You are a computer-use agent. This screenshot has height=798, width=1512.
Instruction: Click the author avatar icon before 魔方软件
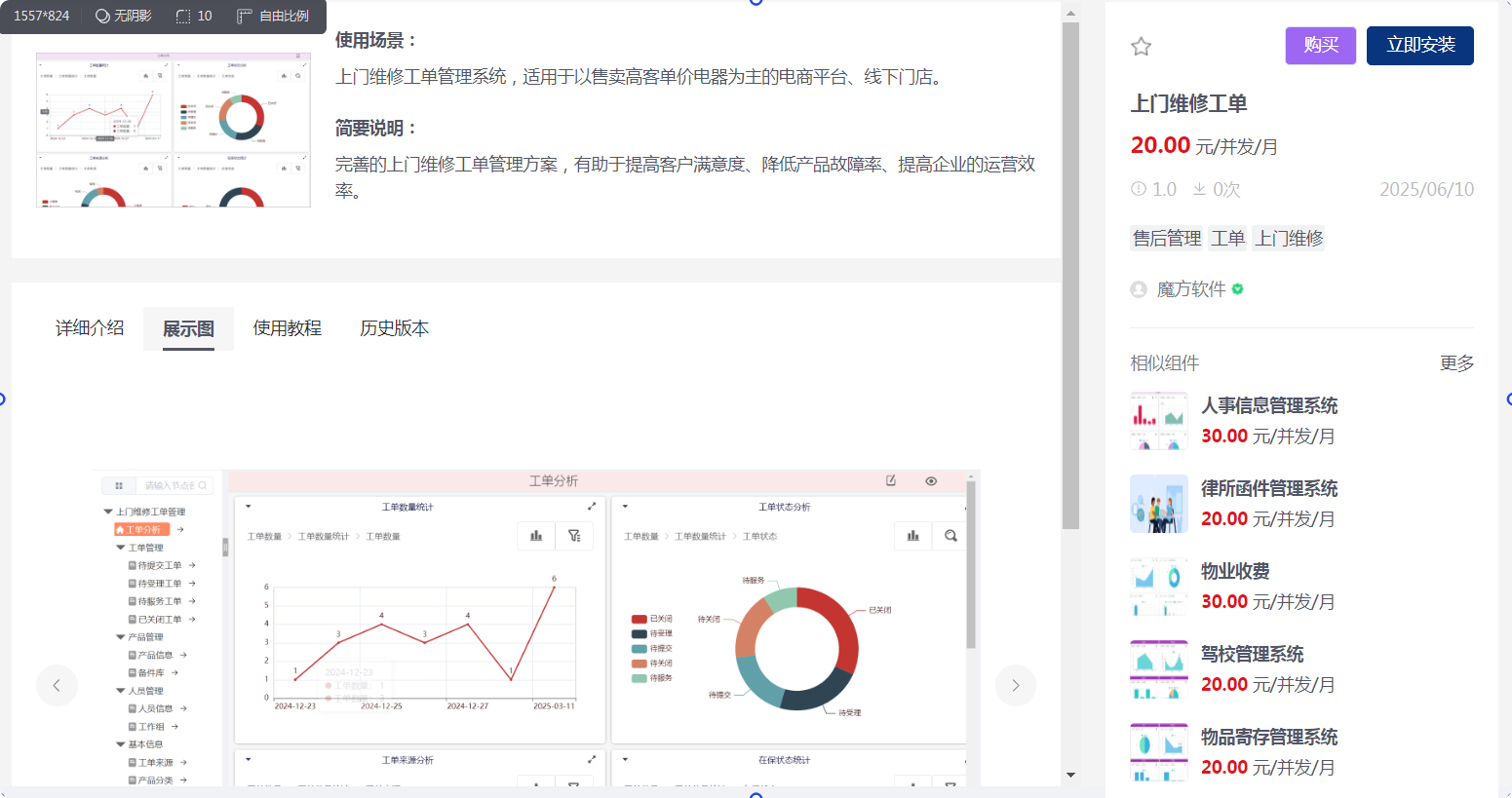click(1138, 289)
